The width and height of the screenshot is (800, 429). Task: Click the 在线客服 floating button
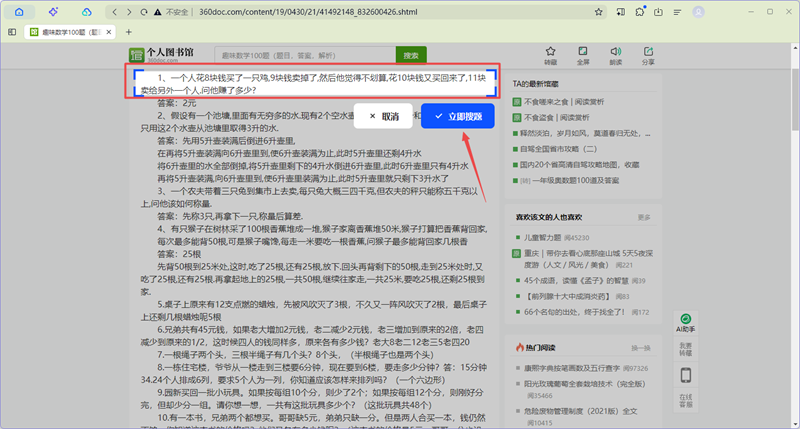tap(686, 400)
